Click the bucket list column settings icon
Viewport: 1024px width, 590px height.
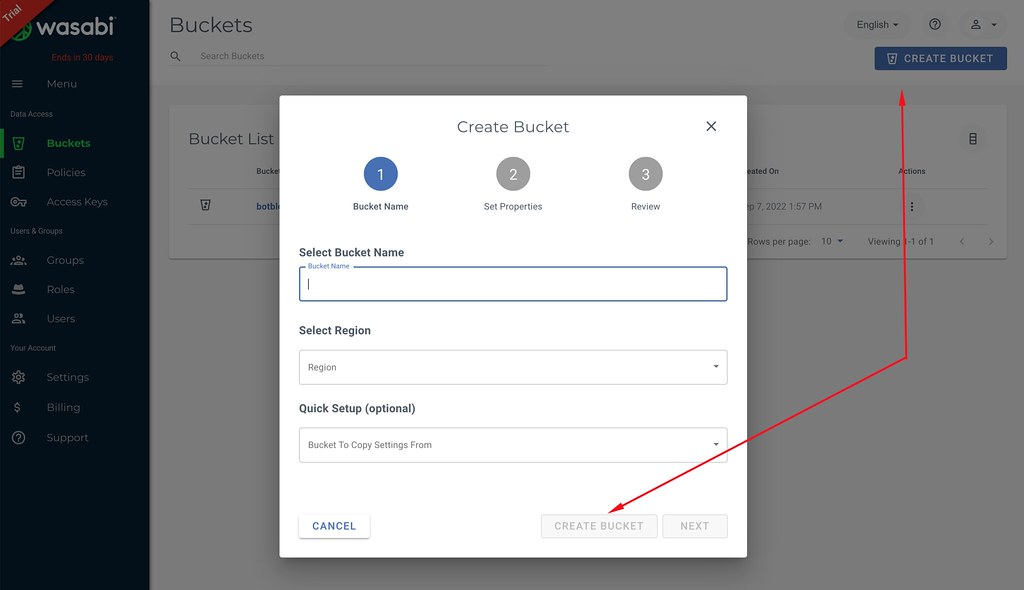(972, 139)
